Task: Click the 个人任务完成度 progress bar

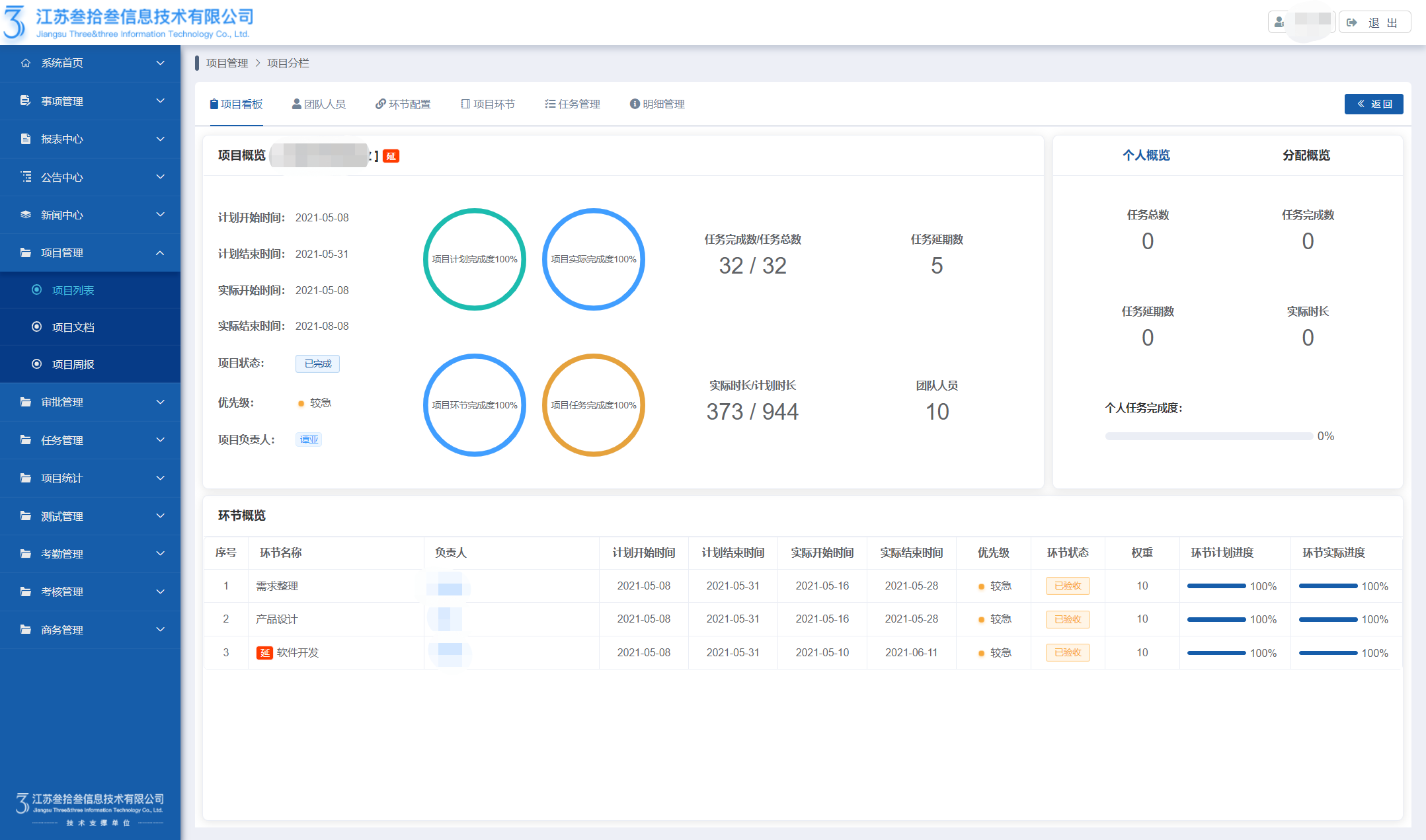Action: (x=1208, y=436)
